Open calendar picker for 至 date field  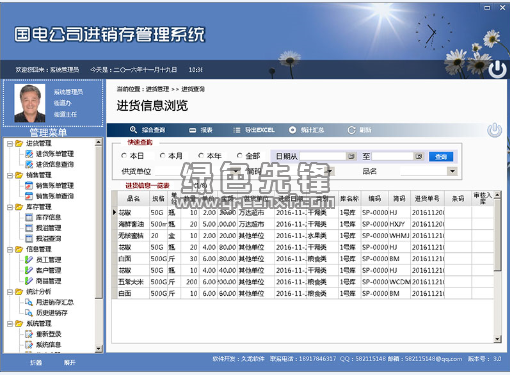click(419, 156)
